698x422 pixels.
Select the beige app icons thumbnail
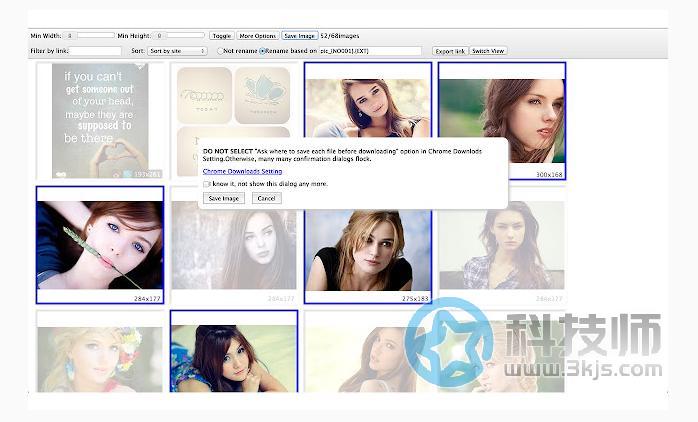coord(234,100)
